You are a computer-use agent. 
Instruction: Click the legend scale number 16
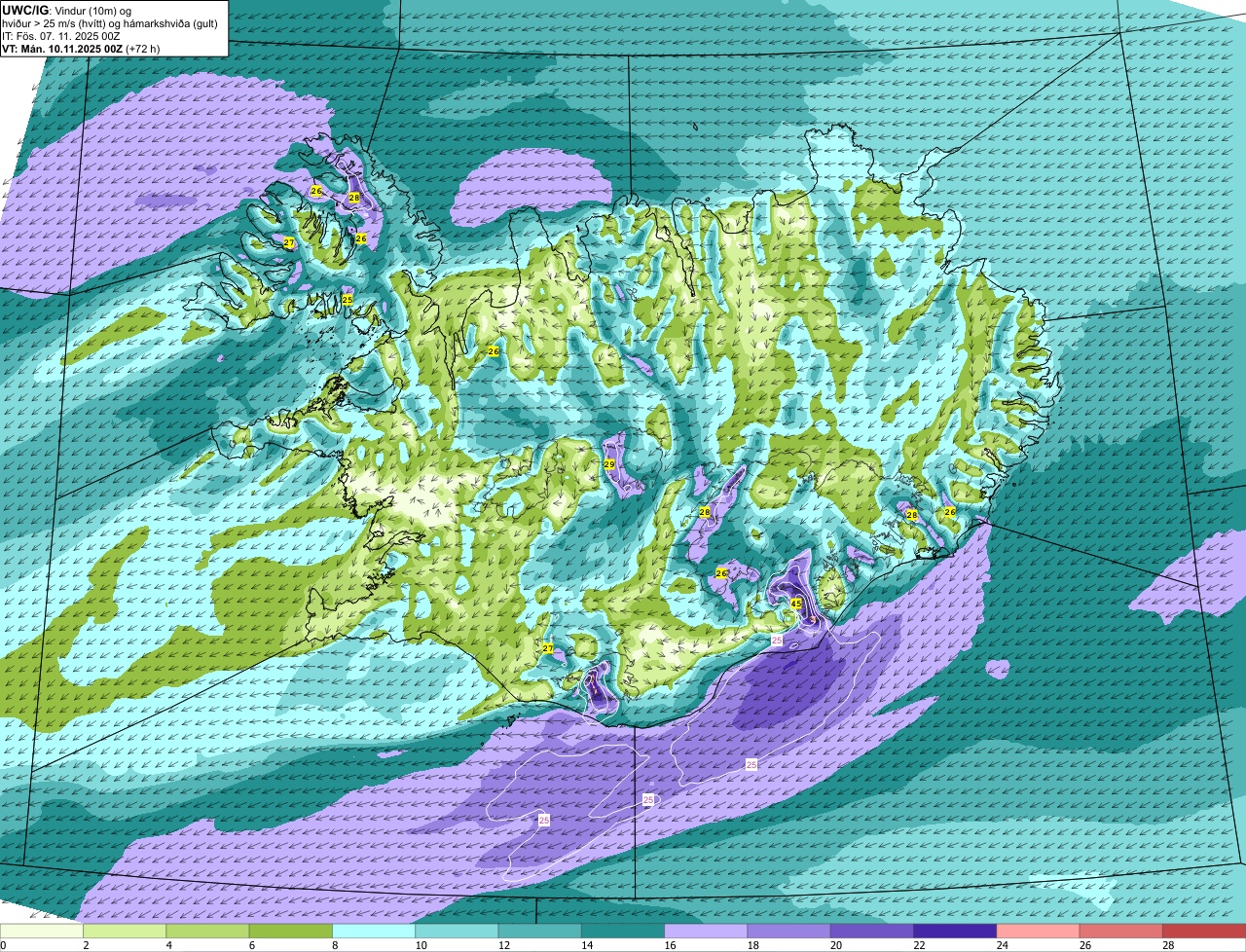click(x=670, y=945)
